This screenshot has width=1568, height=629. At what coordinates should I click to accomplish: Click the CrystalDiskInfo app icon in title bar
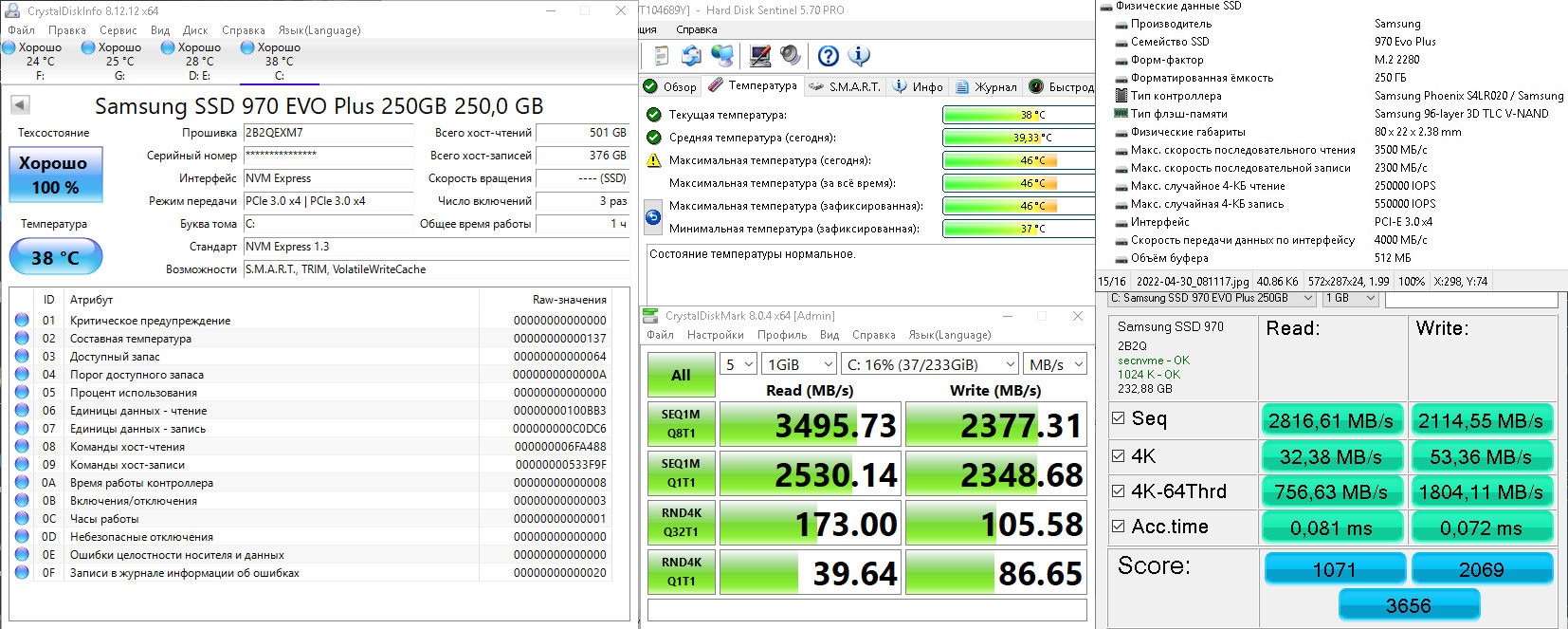click(x=13, y=10)
